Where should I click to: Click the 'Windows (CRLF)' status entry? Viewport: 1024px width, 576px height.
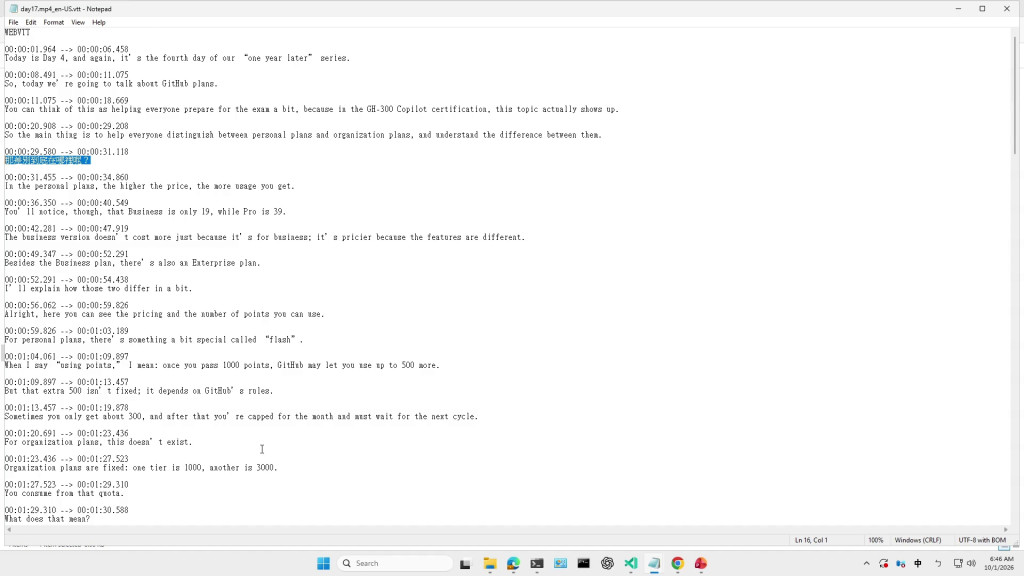(x=918, y=540)
